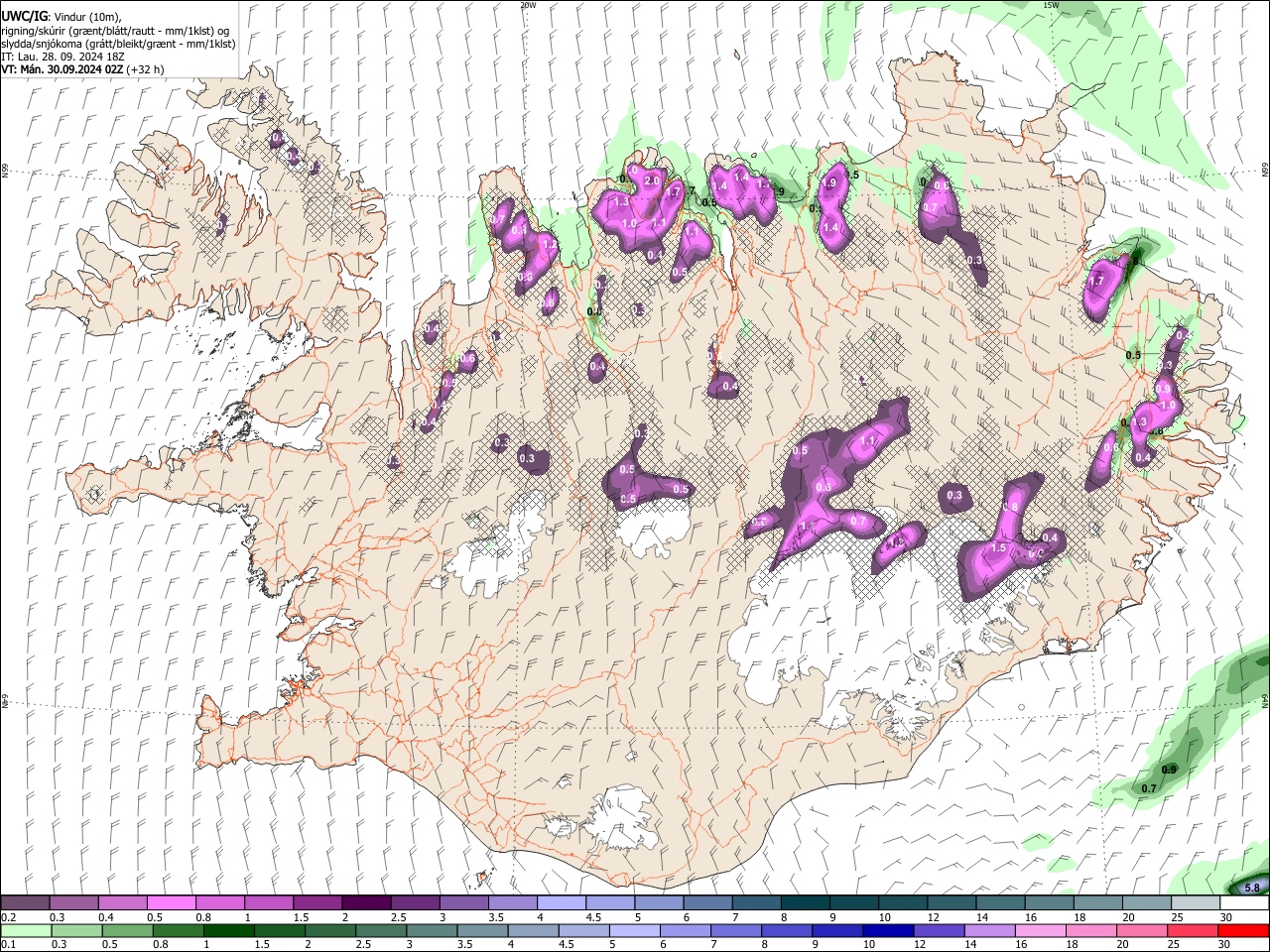Image resolution: width=1270 pixels, height=952 pixels.
Task: Select the periwinkle swatch labeled 7 in bottom legend row
Action: click(x=736, y=931)
